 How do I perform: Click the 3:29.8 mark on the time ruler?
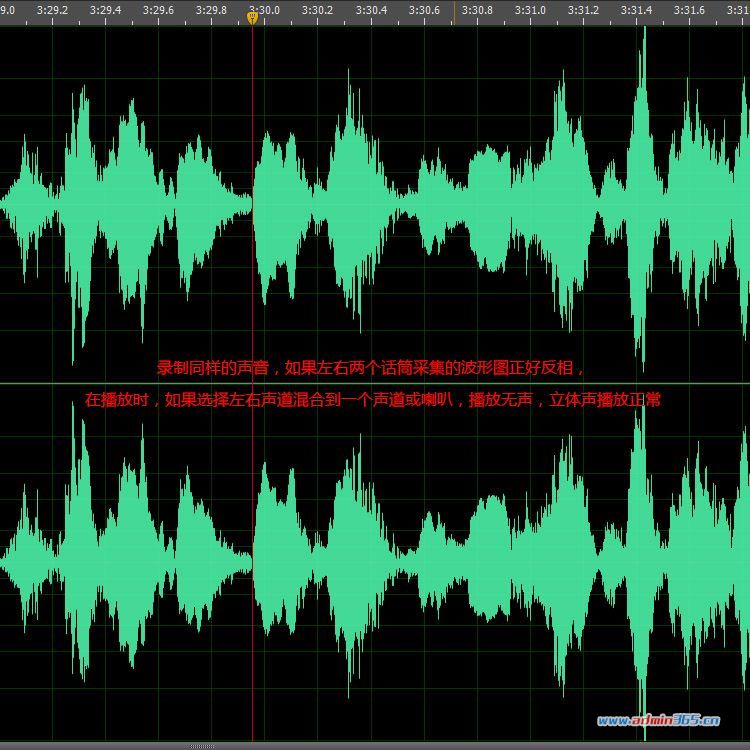[x=211, y=10]
